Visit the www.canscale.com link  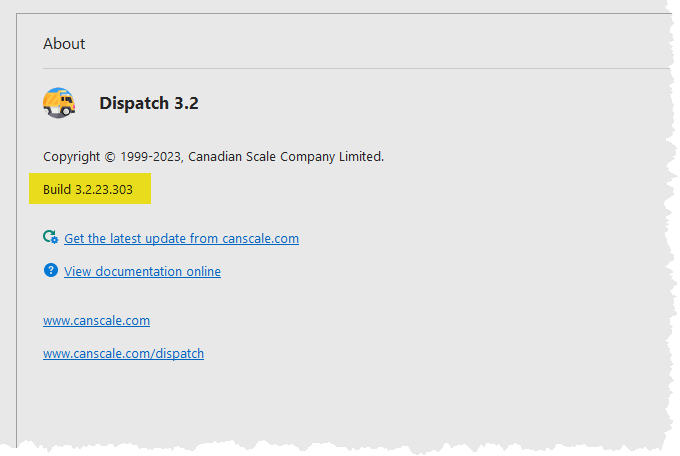point(96,320)
